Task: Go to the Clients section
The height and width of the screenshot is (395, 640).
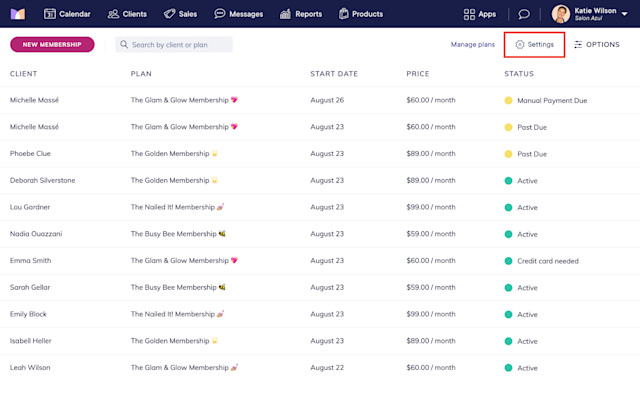Action: coord(127,14)
